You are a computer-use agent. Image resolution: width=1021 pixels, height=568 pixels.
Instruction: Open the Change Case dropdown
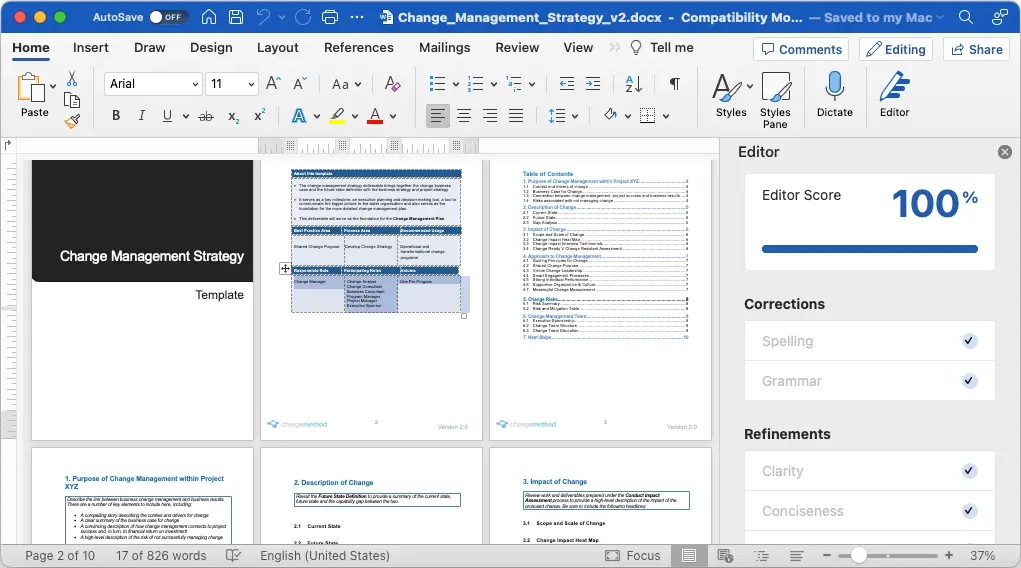346,84
